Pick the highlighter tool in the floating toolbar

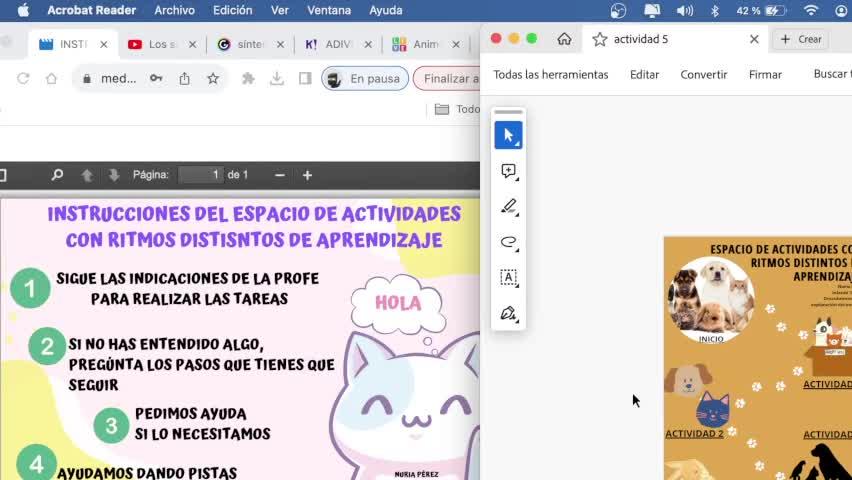pos(508,207)
